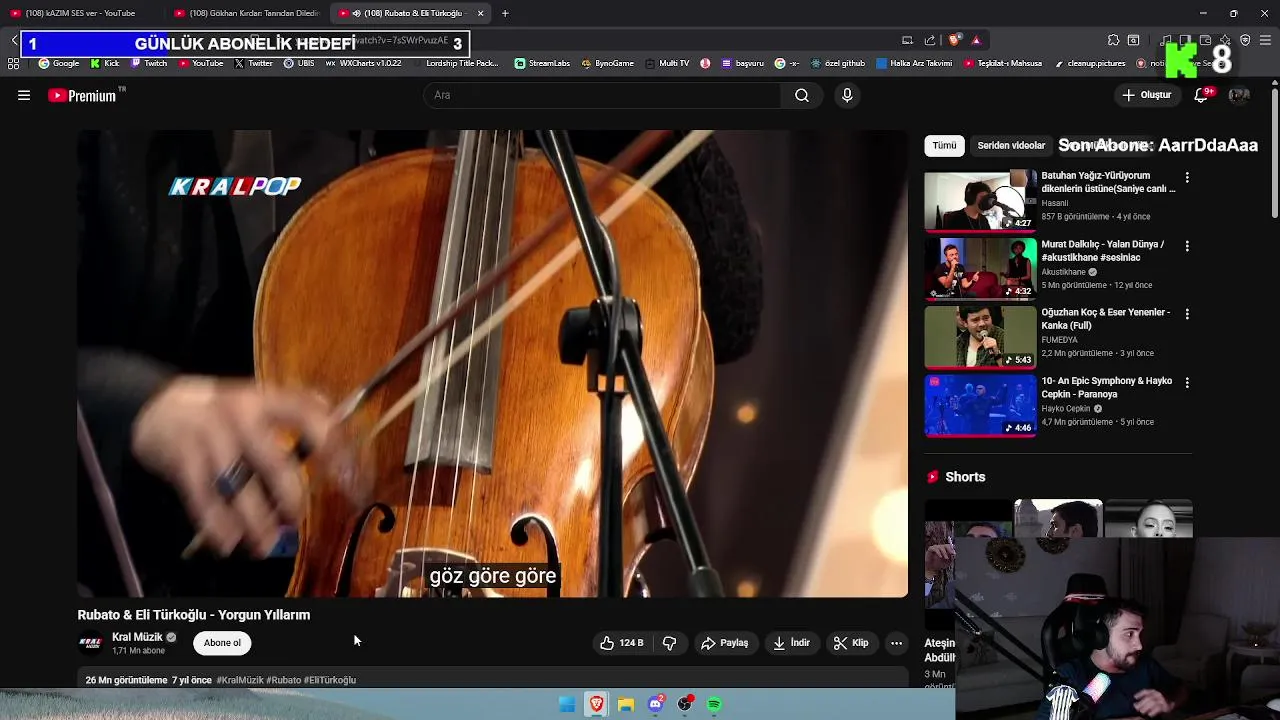Open Oğuzhan Koç Kanka thumbnail
1280x720 pixels.
pyautogui.click(x=980, y=337)
